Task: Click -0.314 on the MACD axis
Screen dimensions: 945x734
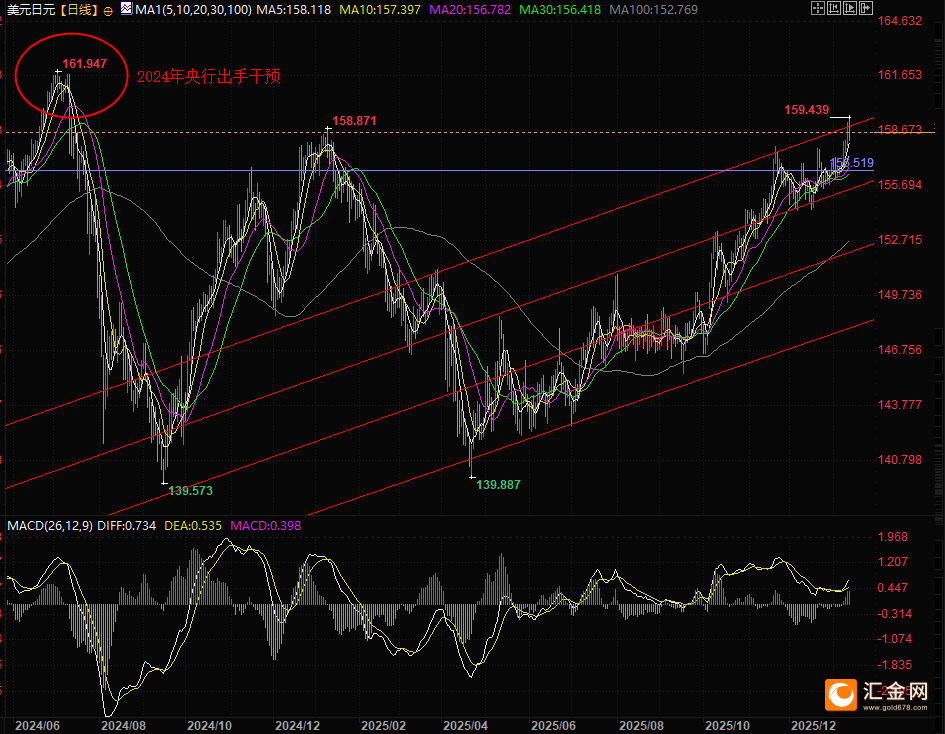Action: (893, 613)
